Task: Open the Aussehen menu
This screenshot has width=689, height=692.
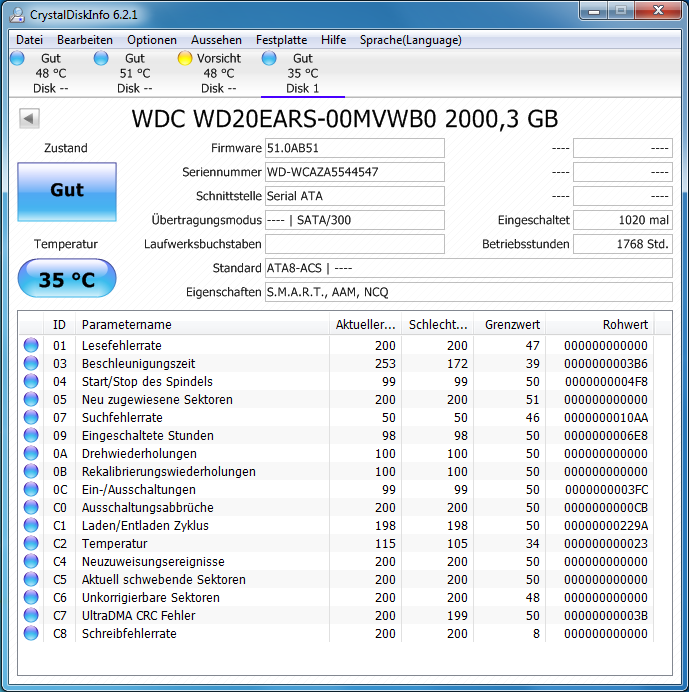Action: (x=216, y=40)
